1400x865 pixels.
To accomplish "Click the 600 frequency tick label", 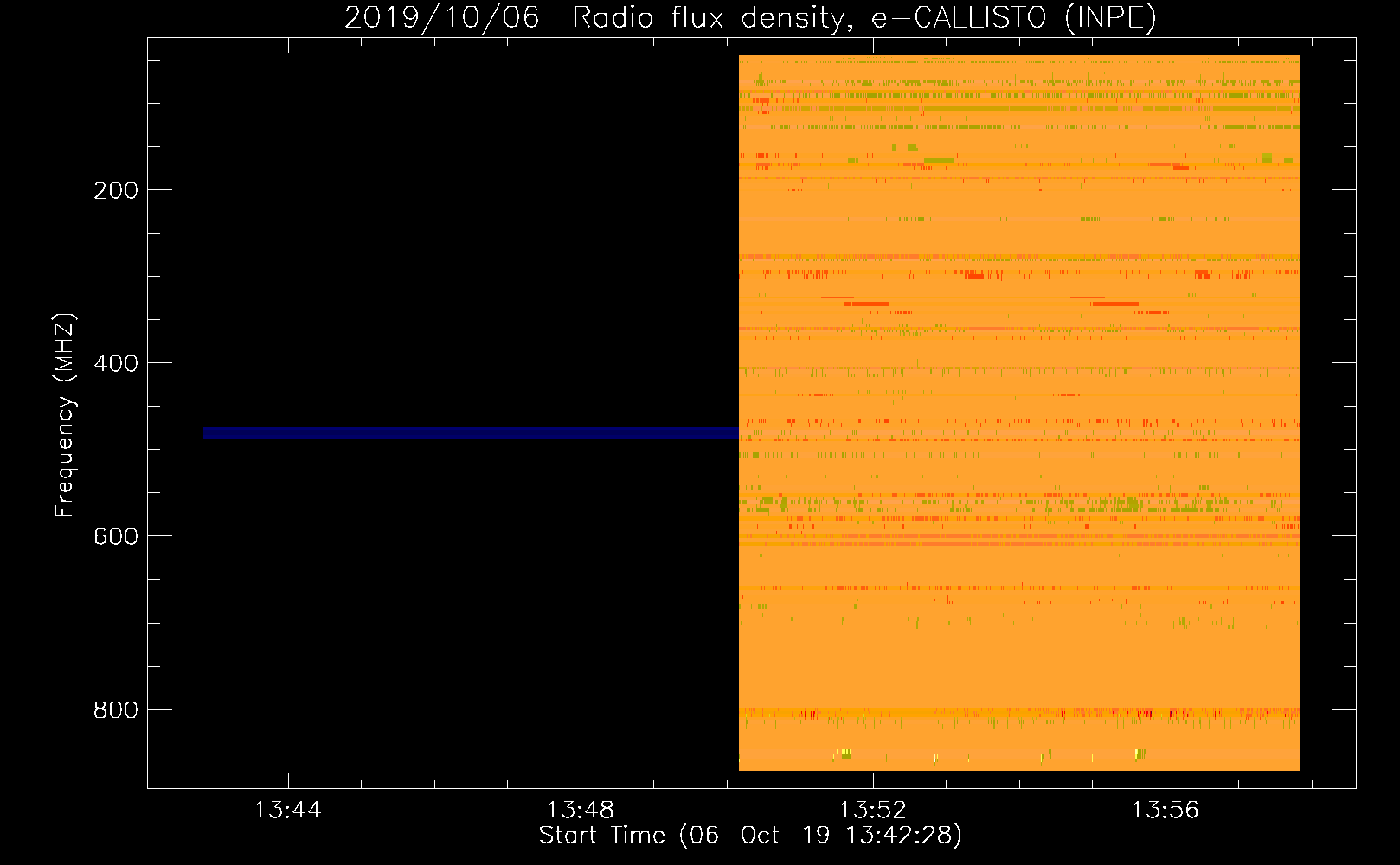I will click(x=116, y=536).
